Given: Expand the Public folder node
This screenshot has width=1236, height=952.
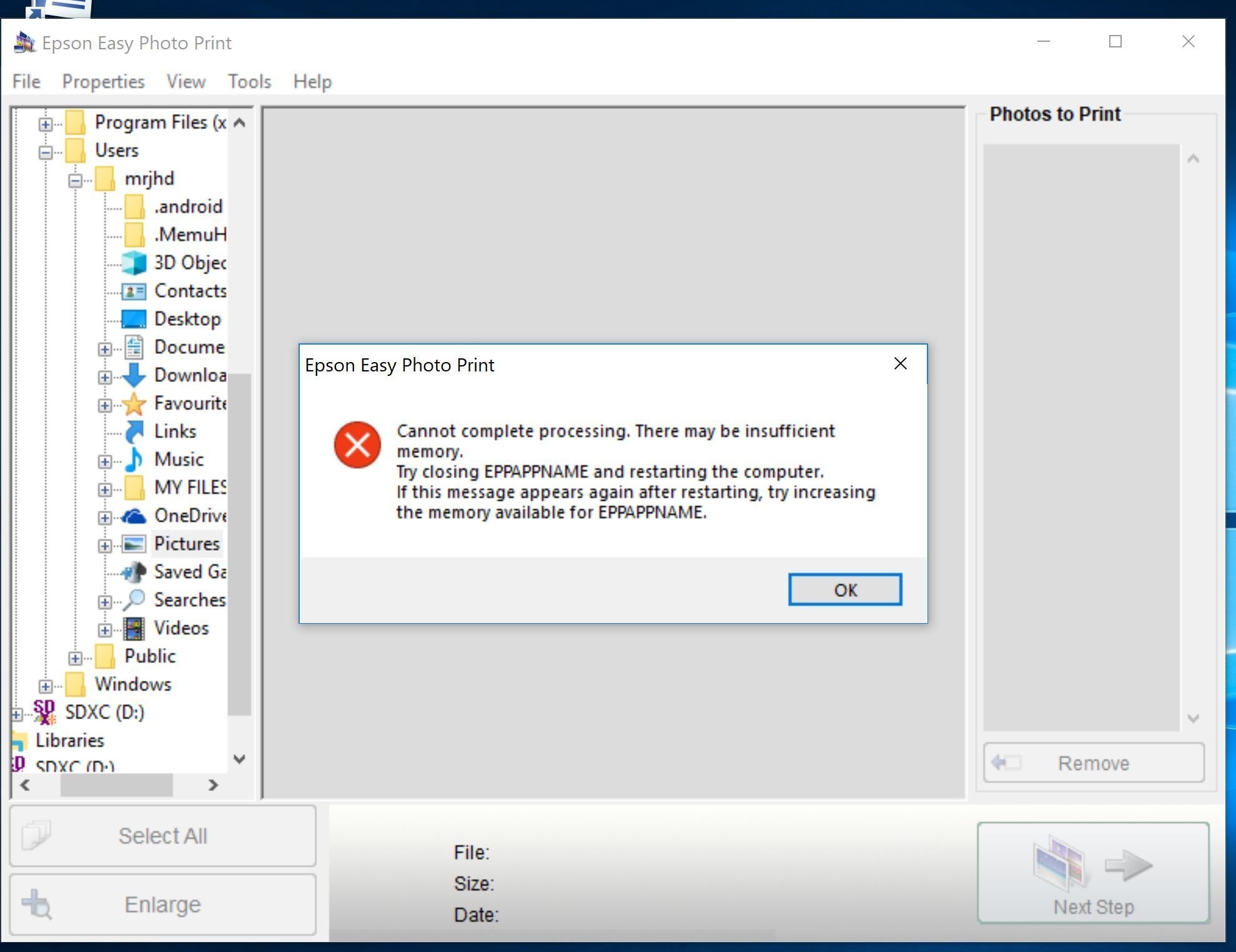Looking at the screenshot, I should pos(76,658).
